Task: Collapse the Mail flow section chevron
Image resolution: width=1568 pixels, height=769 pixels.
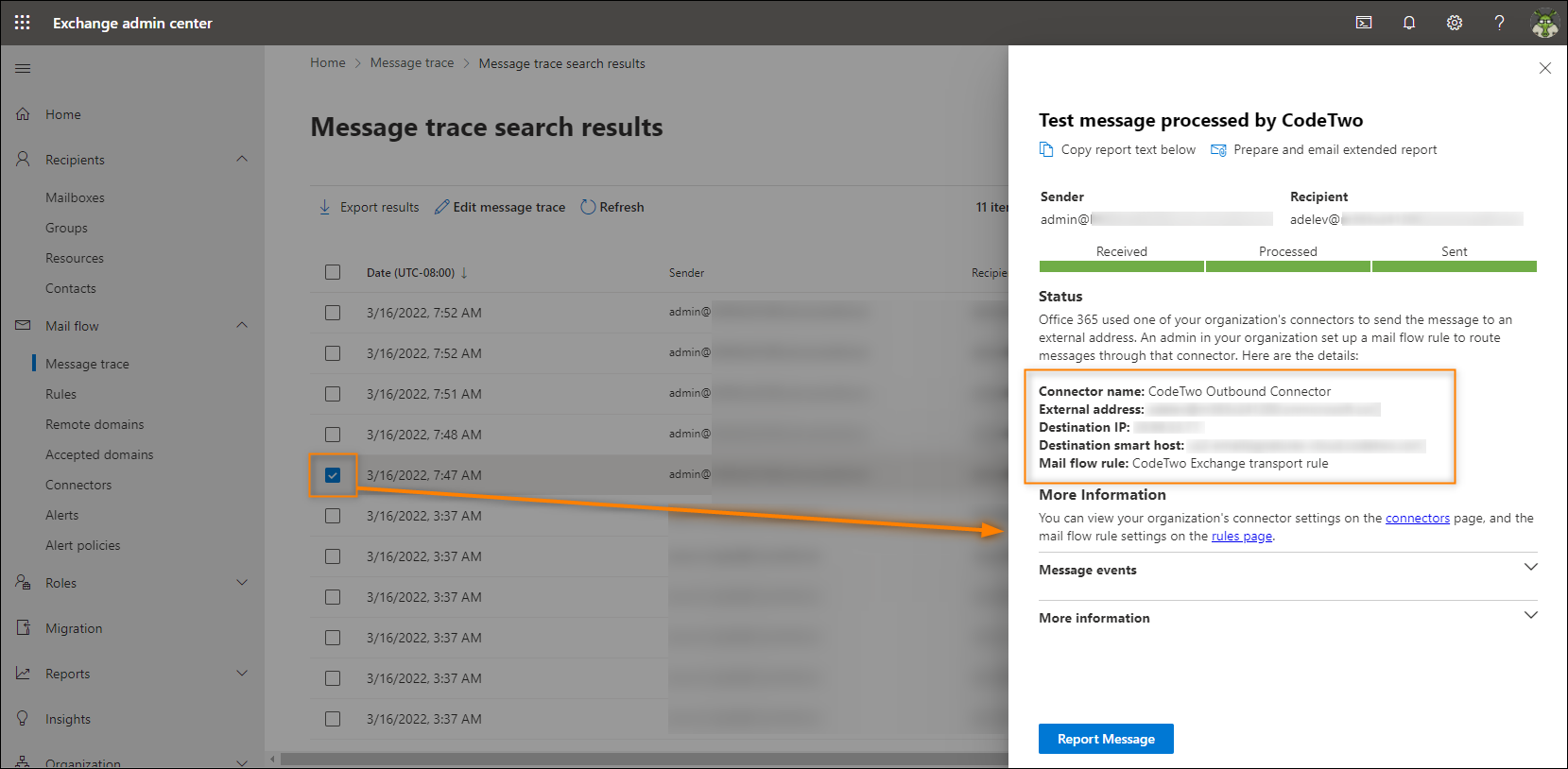Action: pos(242,325)
